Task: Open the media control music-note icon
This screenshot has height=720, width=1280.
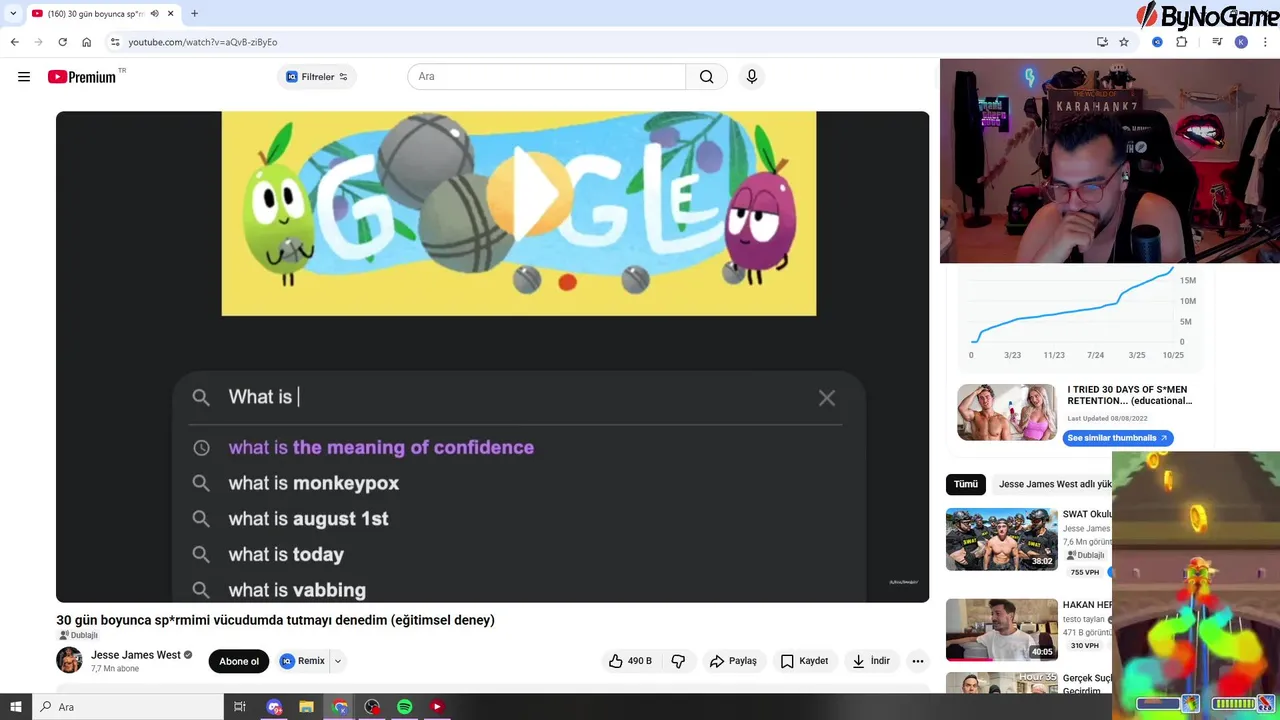Action: click(x=1217, y=42)
